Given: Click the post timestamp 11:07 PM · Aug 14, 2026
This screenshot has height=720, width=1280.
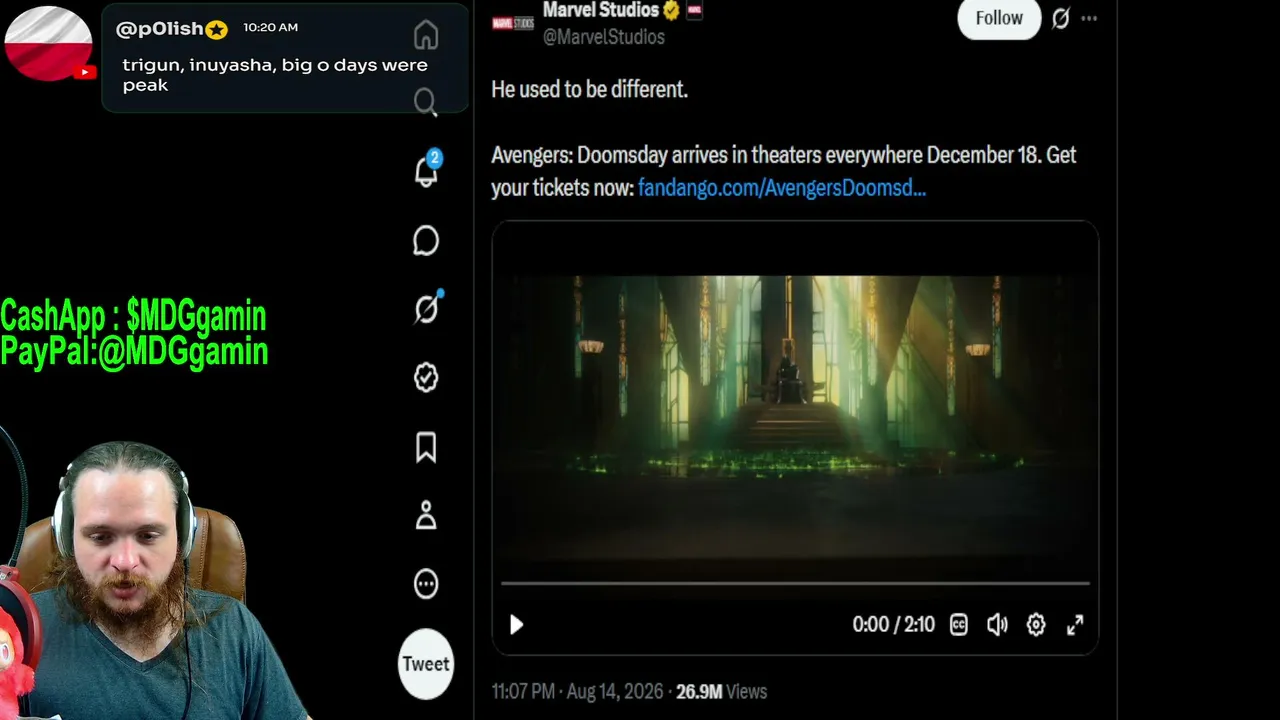Looking at the screenshot, I should point(578,691).
